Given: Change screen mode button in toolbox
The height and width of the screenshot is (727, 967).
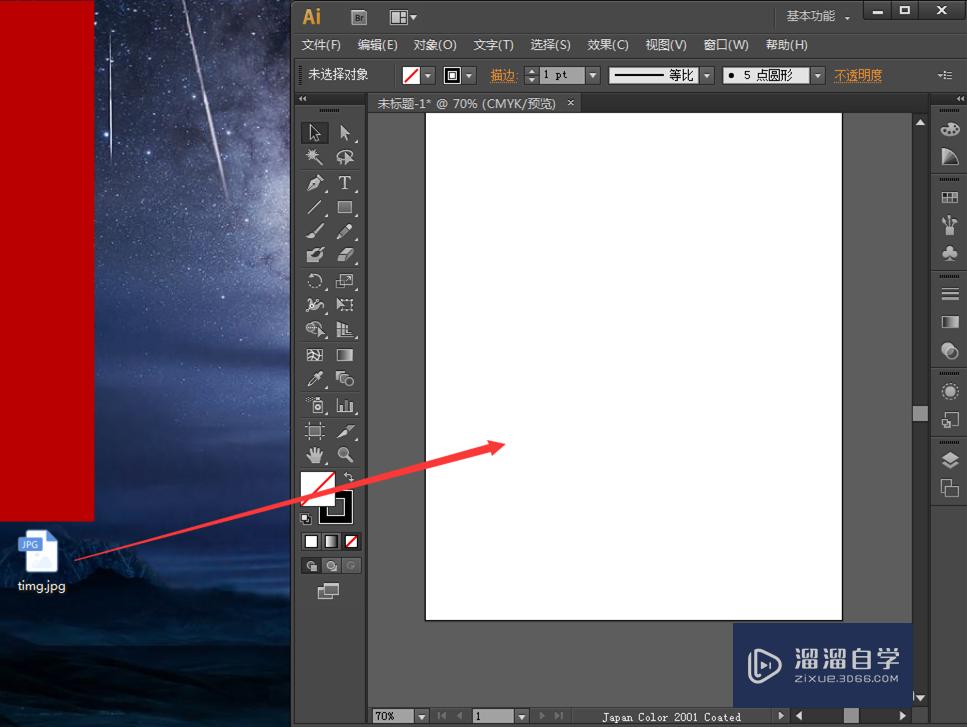Looking at the screenshot, I should pyautogui.click(x=328, y=591).
